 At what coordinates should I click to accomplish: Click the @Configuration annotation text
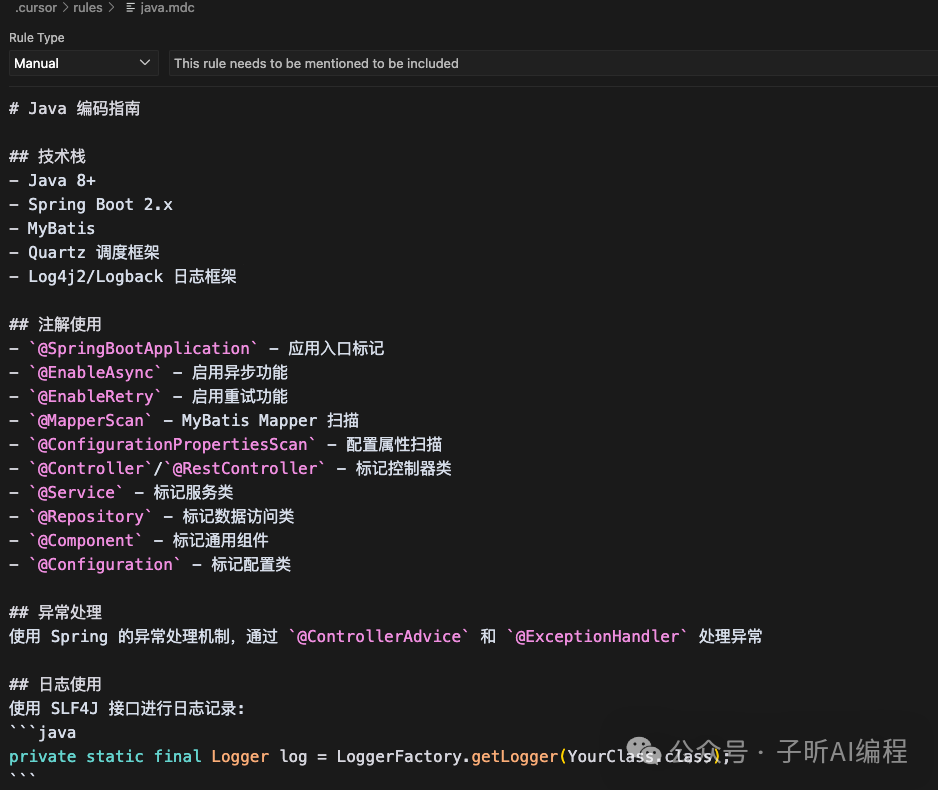[x=105, y=564]
